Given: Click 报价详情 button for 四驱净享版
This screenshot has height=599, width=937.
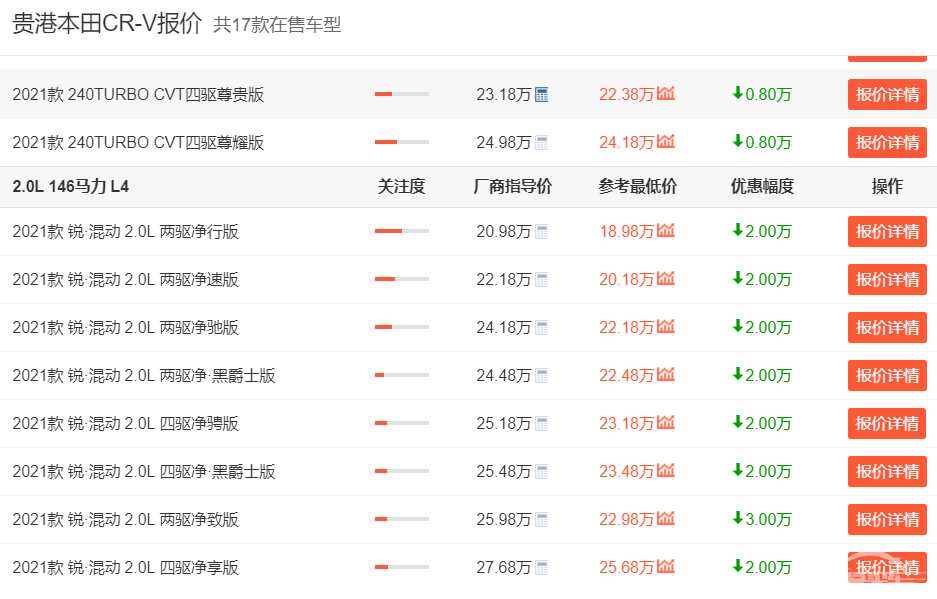Looking at the screenshot, I should 887,567.
